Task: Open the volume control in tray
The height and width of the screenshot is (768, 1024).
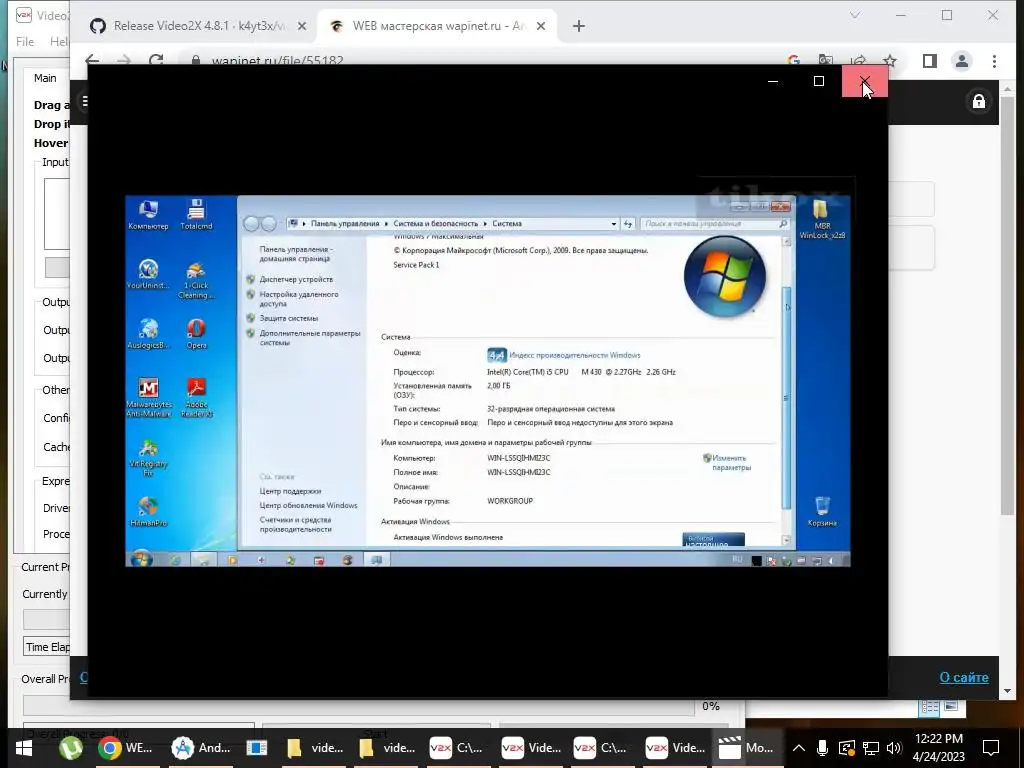Action: coord(894,748)
